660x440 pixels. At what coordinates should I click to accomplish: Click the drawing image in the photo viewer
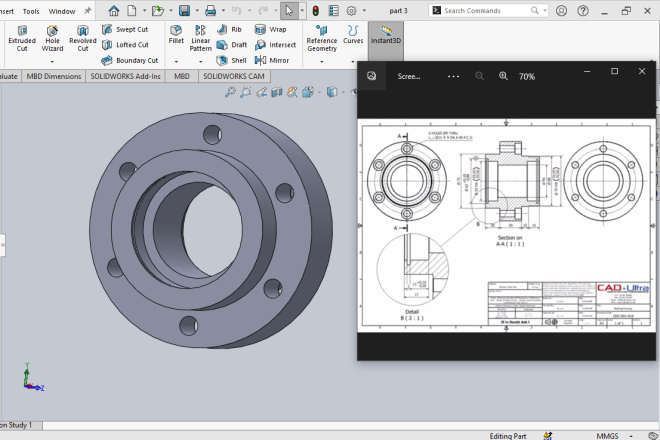coord(507,226)
